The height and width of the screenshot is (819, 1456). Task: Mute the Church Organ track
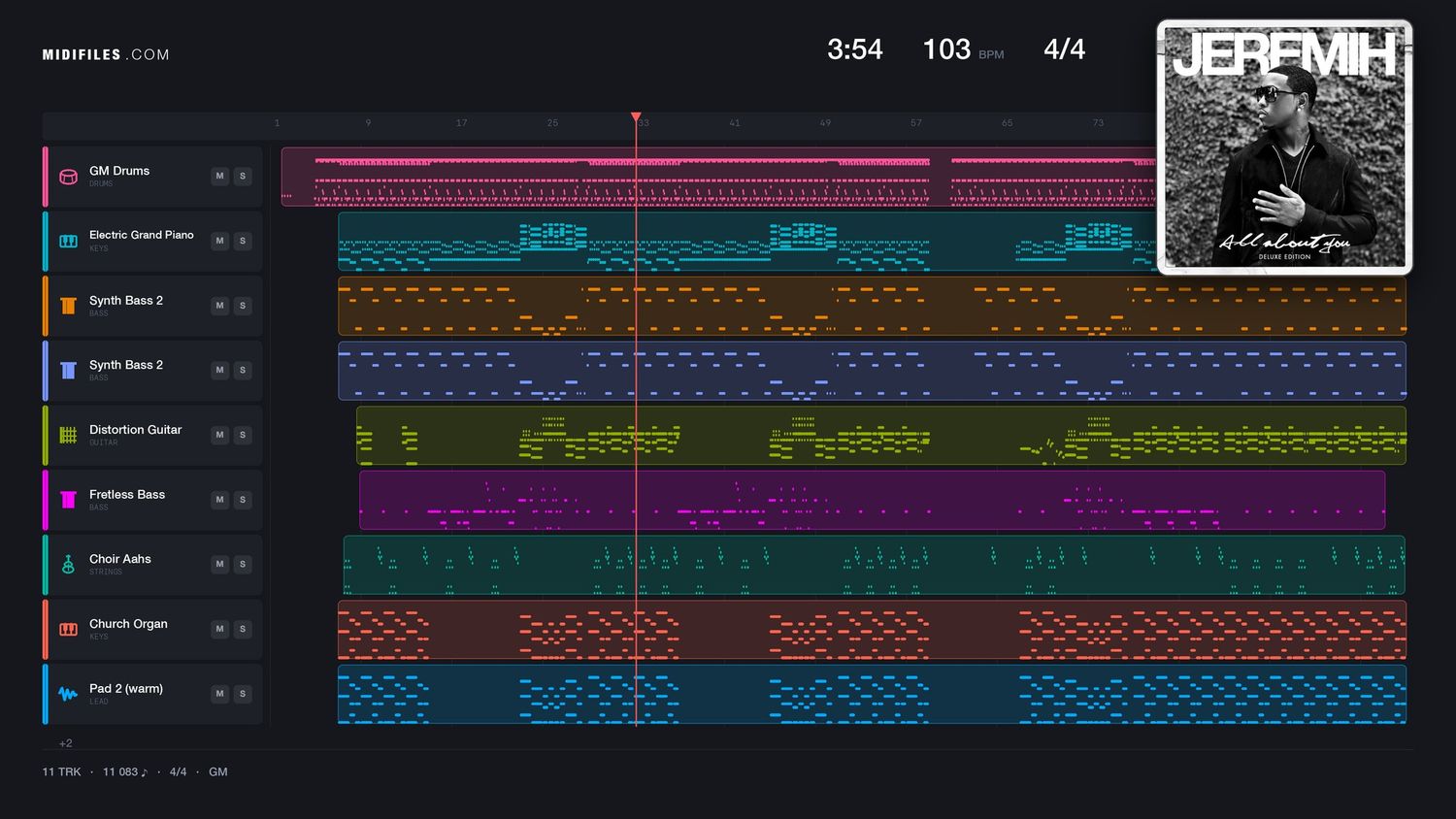click(220, 629)
